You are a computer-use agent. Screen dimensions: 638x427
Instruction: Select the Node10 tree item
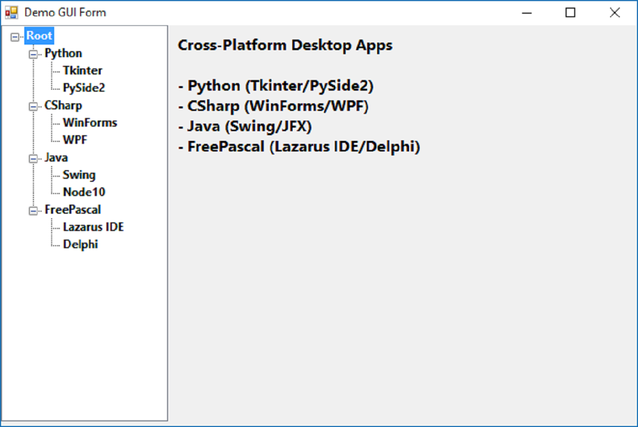84,192
